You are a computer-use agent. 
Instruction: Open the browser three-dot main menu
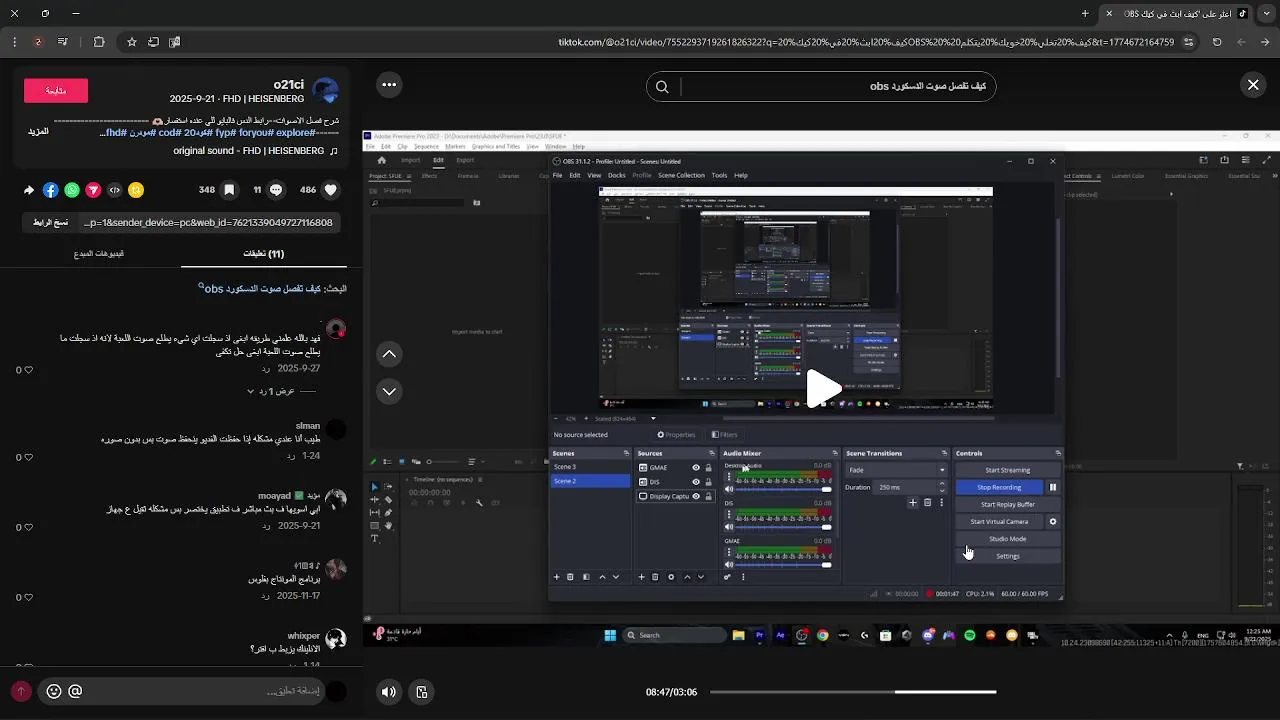click(14, 42)
